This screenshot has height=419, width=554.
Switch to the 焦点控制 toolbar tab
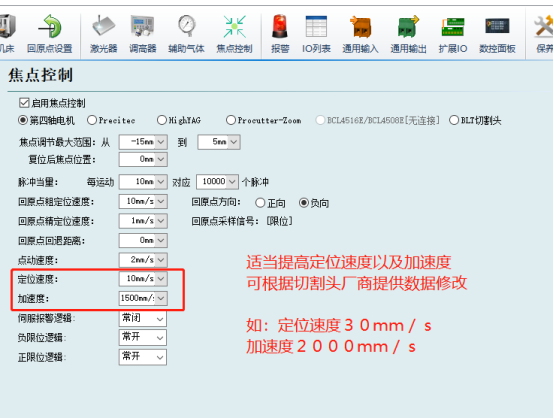coord(234,34)
